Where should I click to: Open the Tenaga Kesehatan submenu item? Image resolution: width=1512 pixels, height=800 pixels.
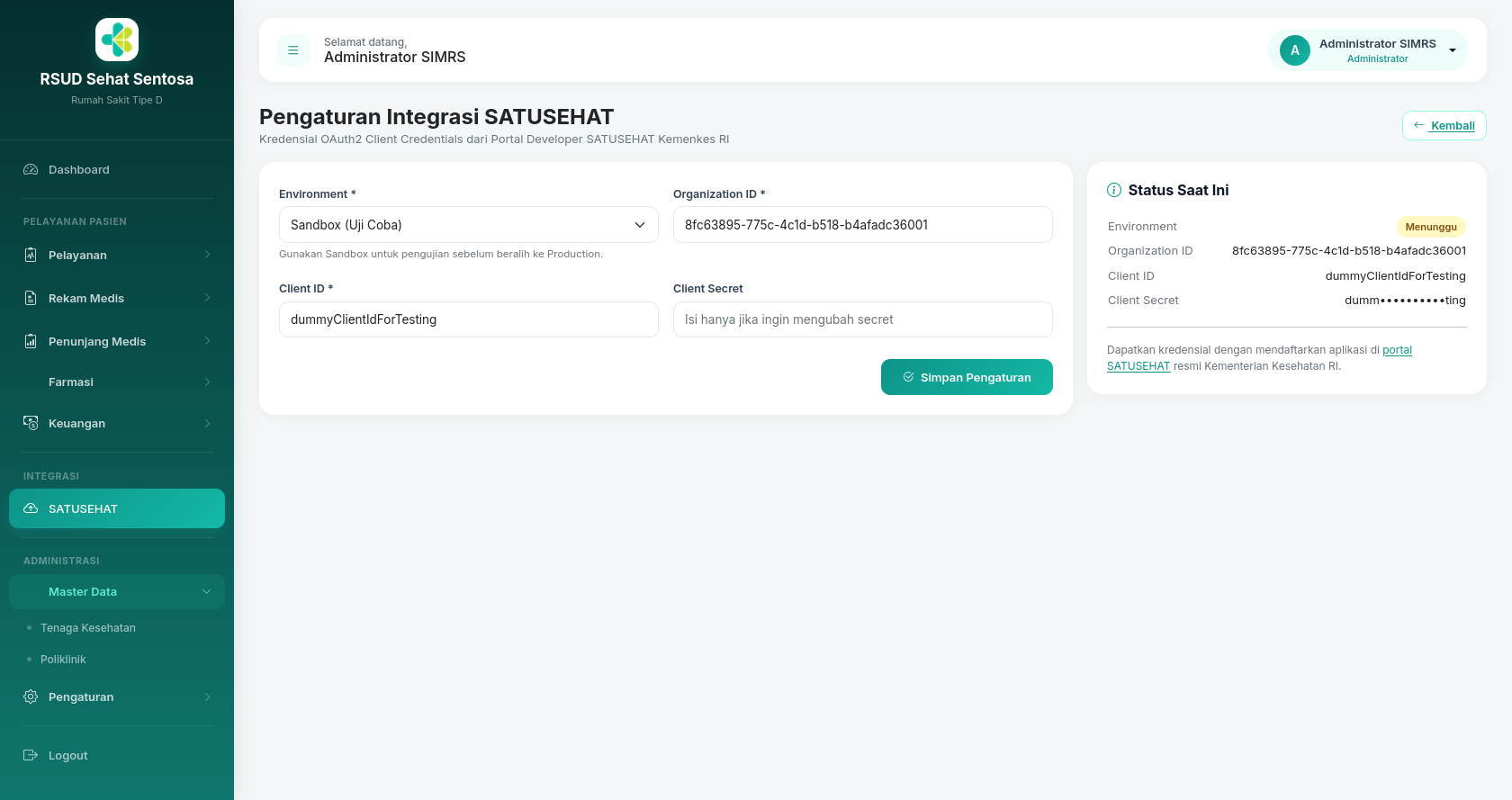coord(88,627)
